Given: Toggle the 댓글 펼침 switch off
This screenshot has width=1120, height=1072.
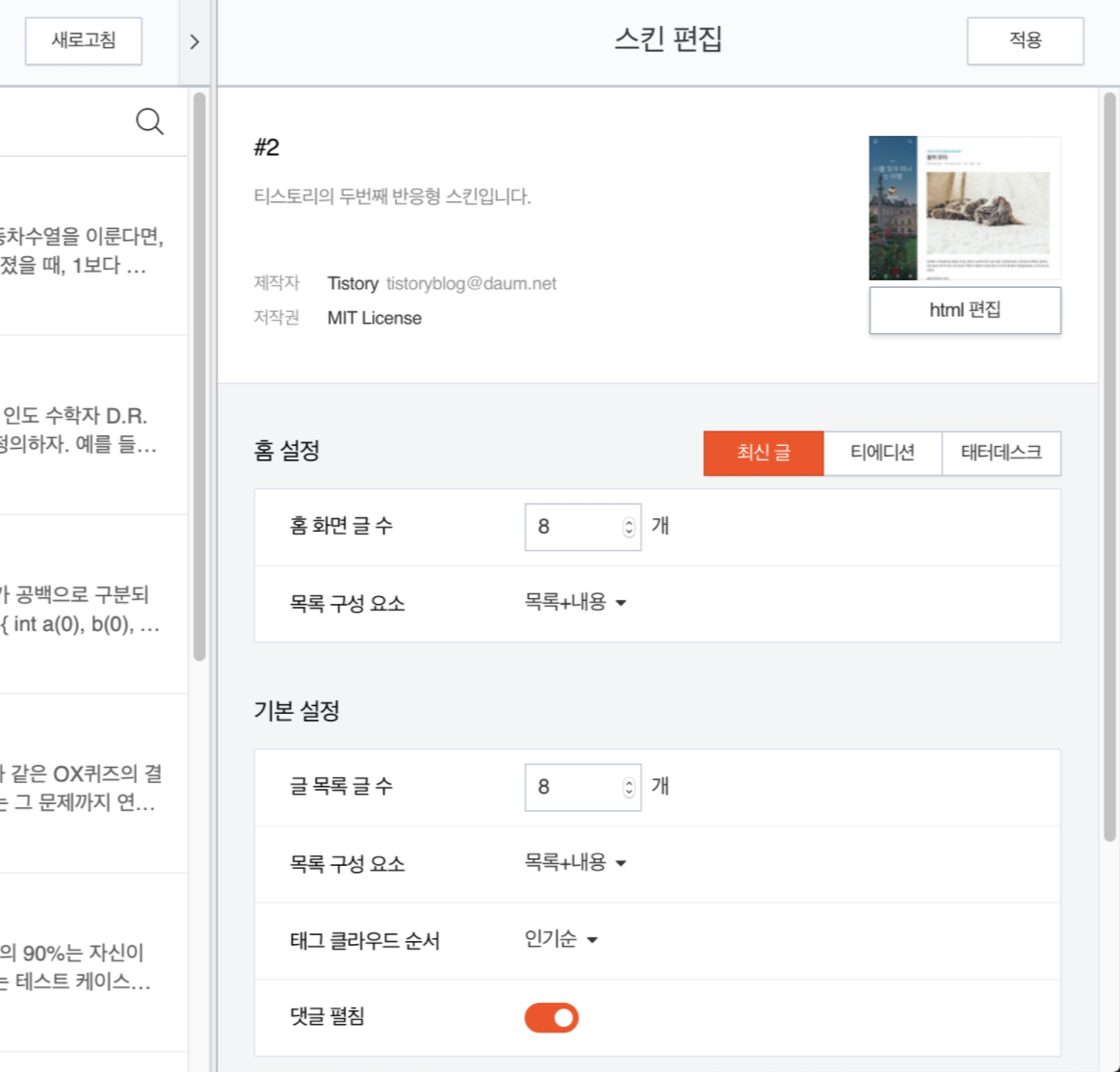Looking at the screenshot, I should [552, 1018].
